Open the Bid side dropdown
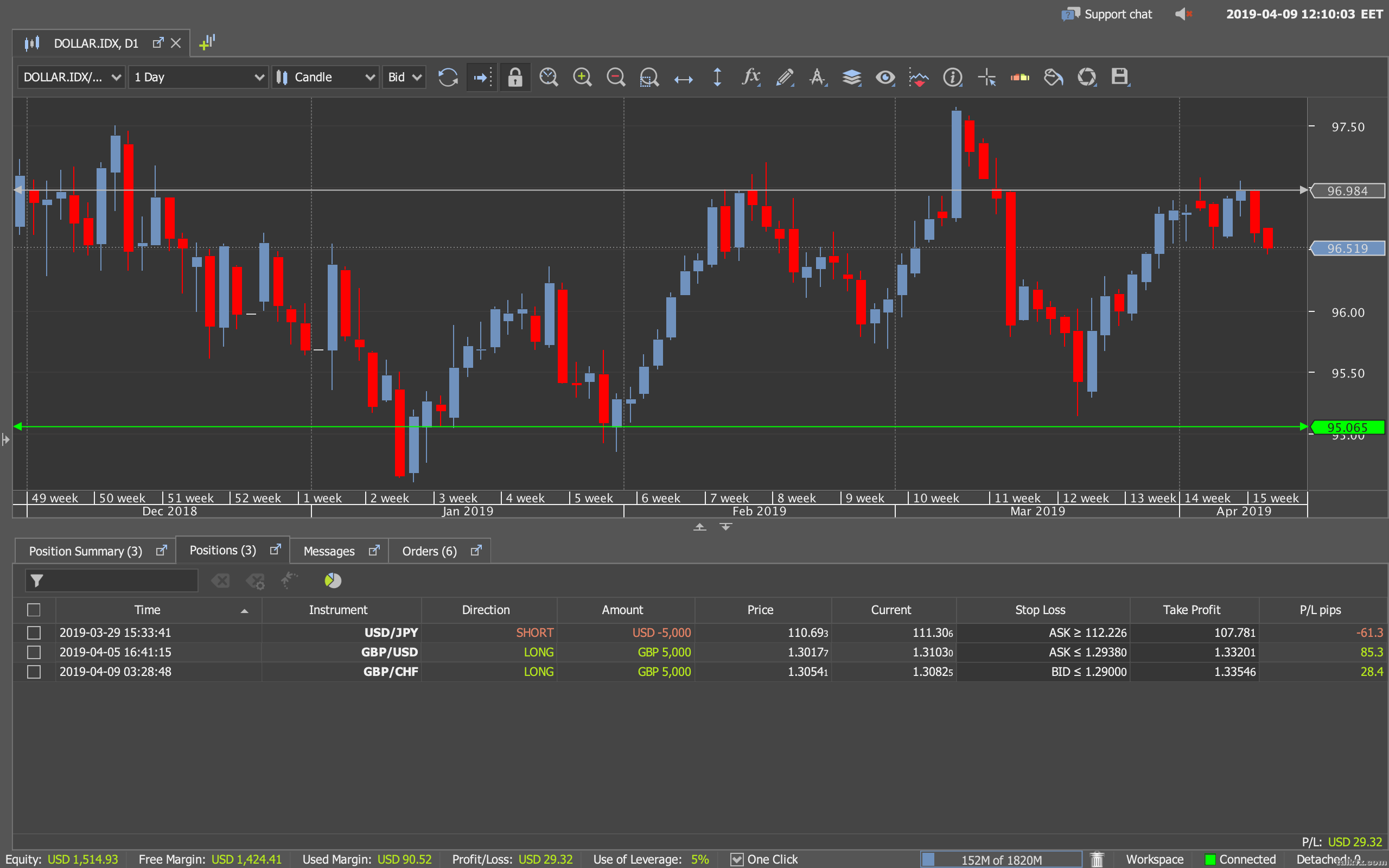 404,77
